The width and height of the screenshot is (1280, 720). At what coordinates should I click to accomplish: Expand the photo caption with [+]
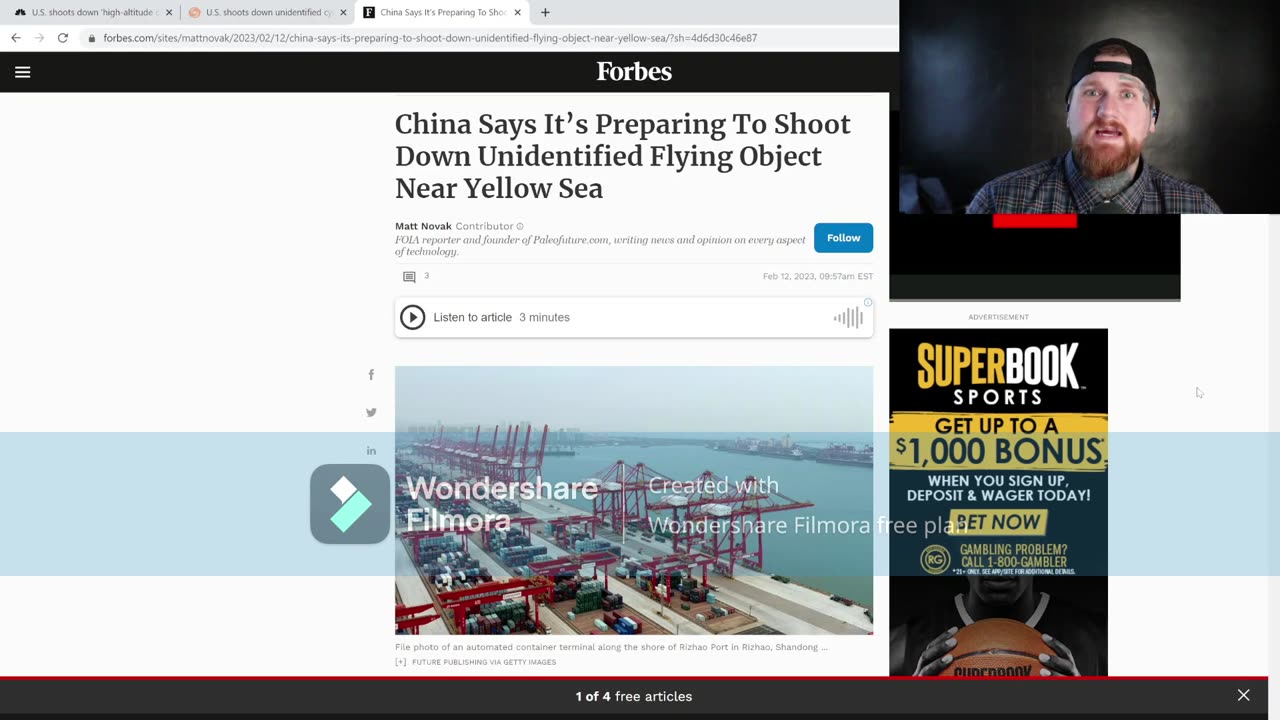click(401, 662)
